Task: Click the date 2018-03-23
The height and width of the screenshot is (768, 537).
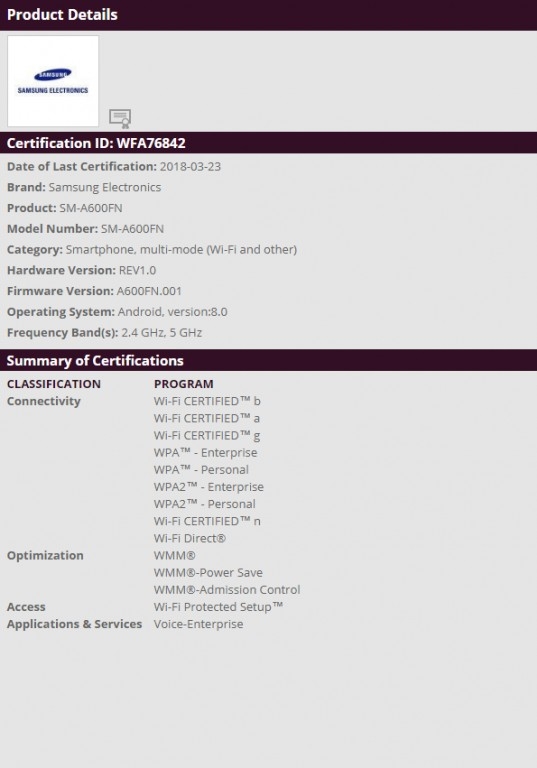Action: tap(190, 167)
